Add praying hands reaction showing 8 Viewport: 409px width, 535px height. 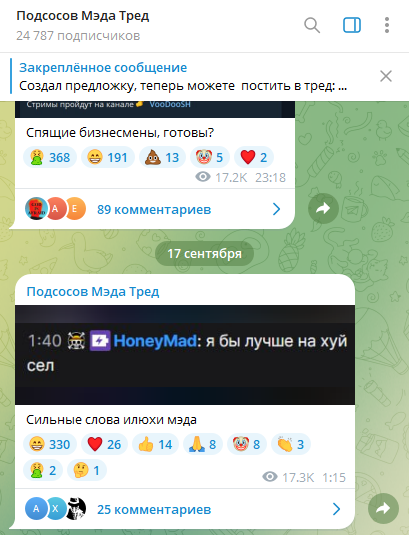(203, 444)
